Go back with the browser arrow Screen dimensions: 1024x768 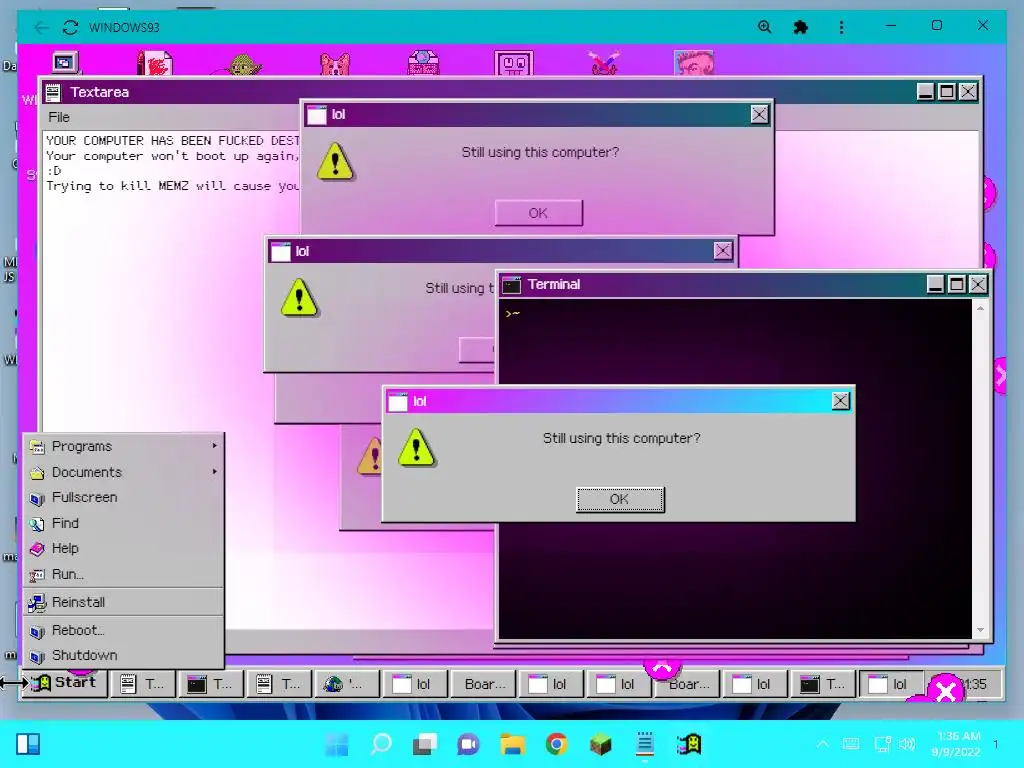point(40,27)
